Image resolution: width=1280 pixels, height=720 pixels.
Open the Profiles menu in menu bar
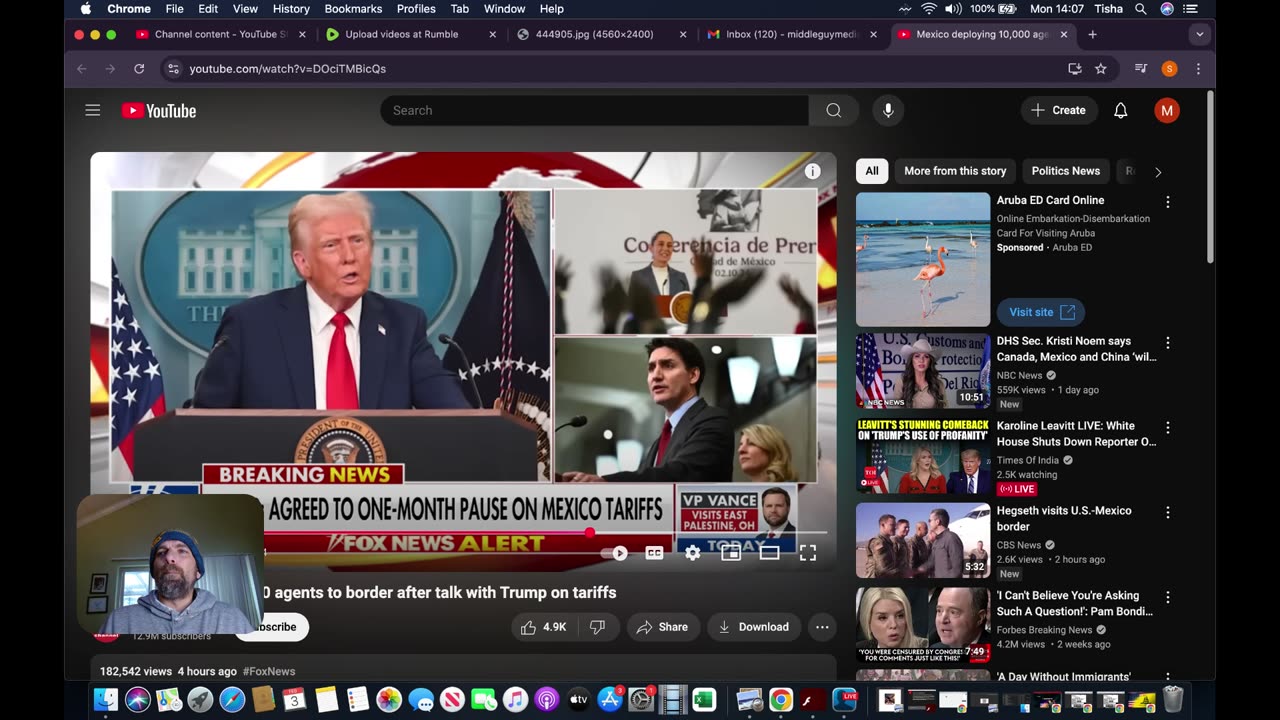click(x=416, y=8)
